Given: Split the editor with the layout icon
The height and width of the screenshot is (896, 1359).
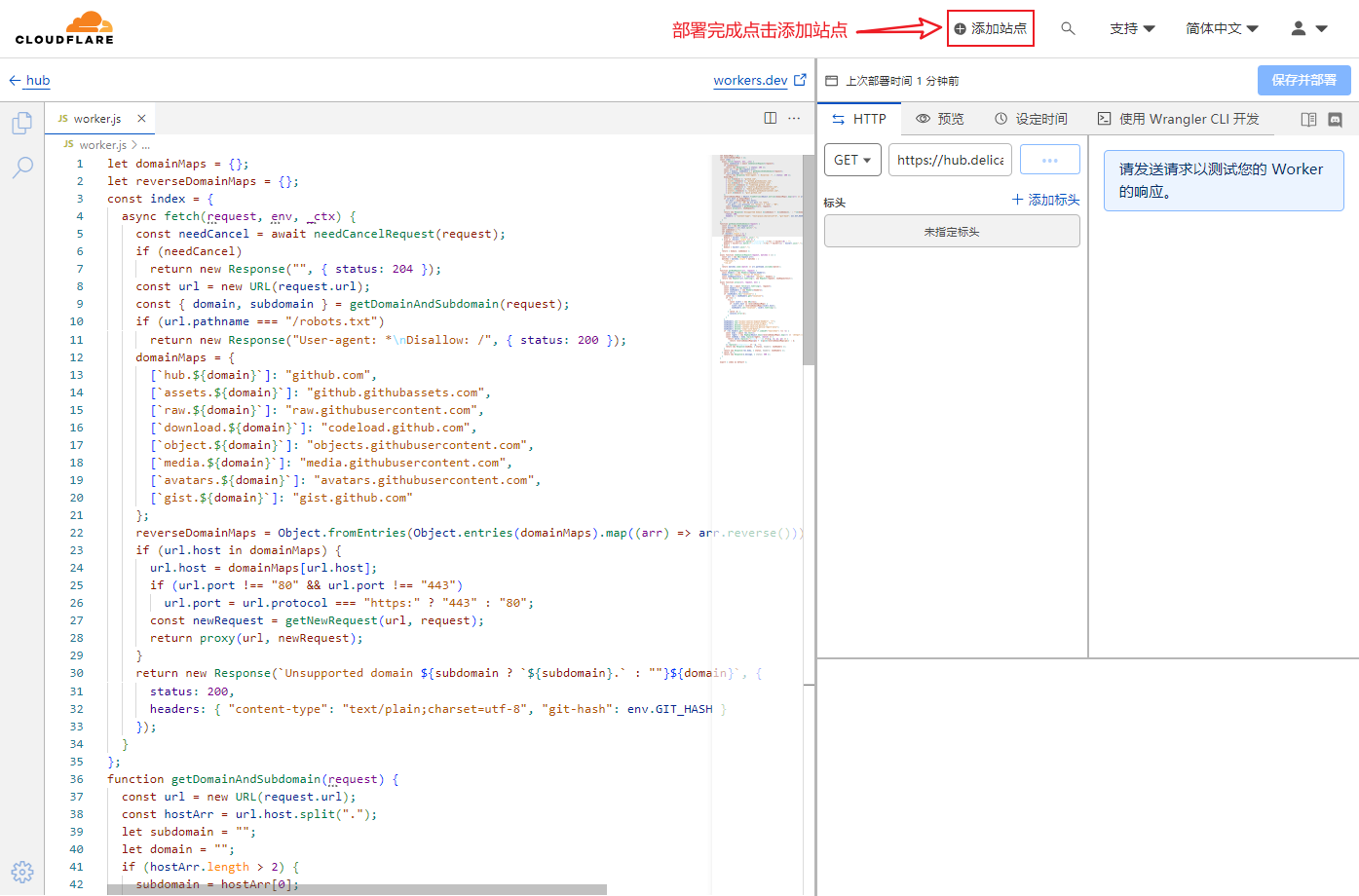Looking at the screenshot, I should (x=771, y=118).
